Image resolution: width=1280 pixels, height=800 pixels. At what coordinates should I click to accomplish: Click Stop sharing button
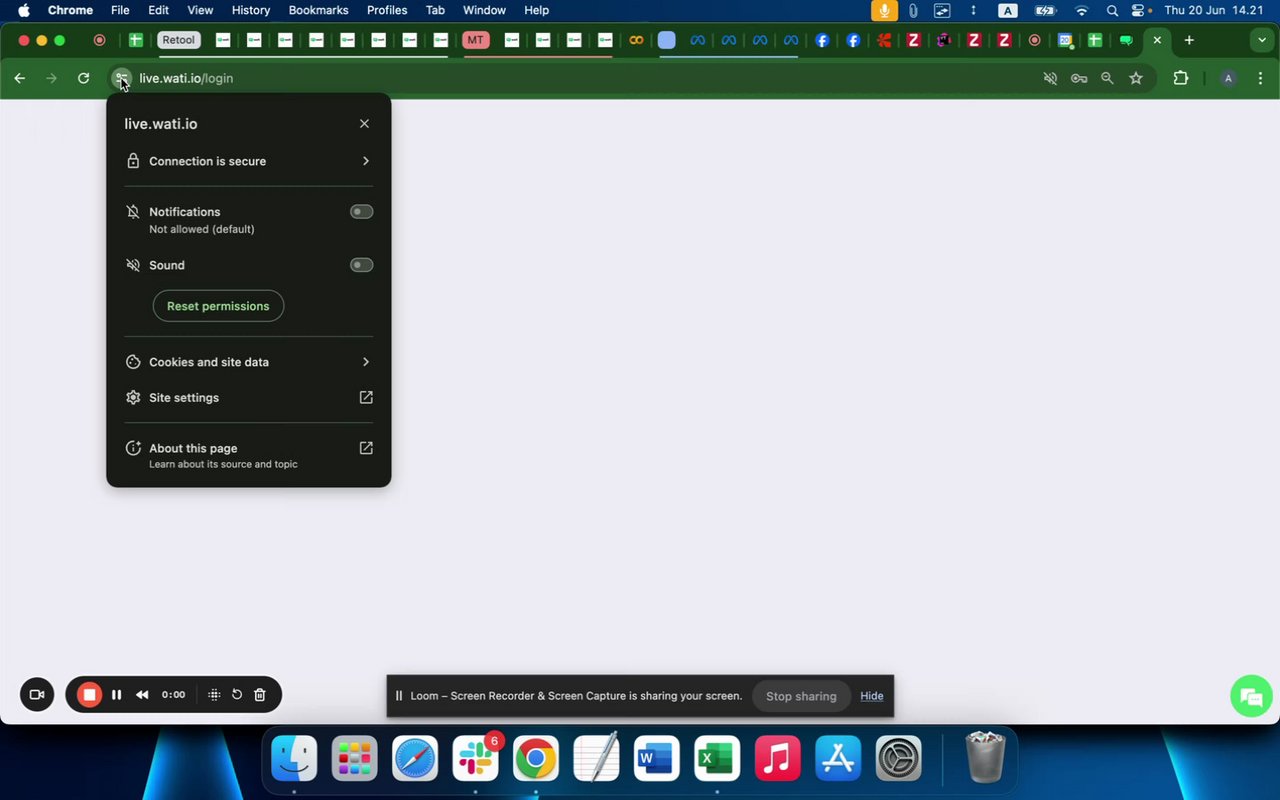pyautogui.click(x=801, y=696)
